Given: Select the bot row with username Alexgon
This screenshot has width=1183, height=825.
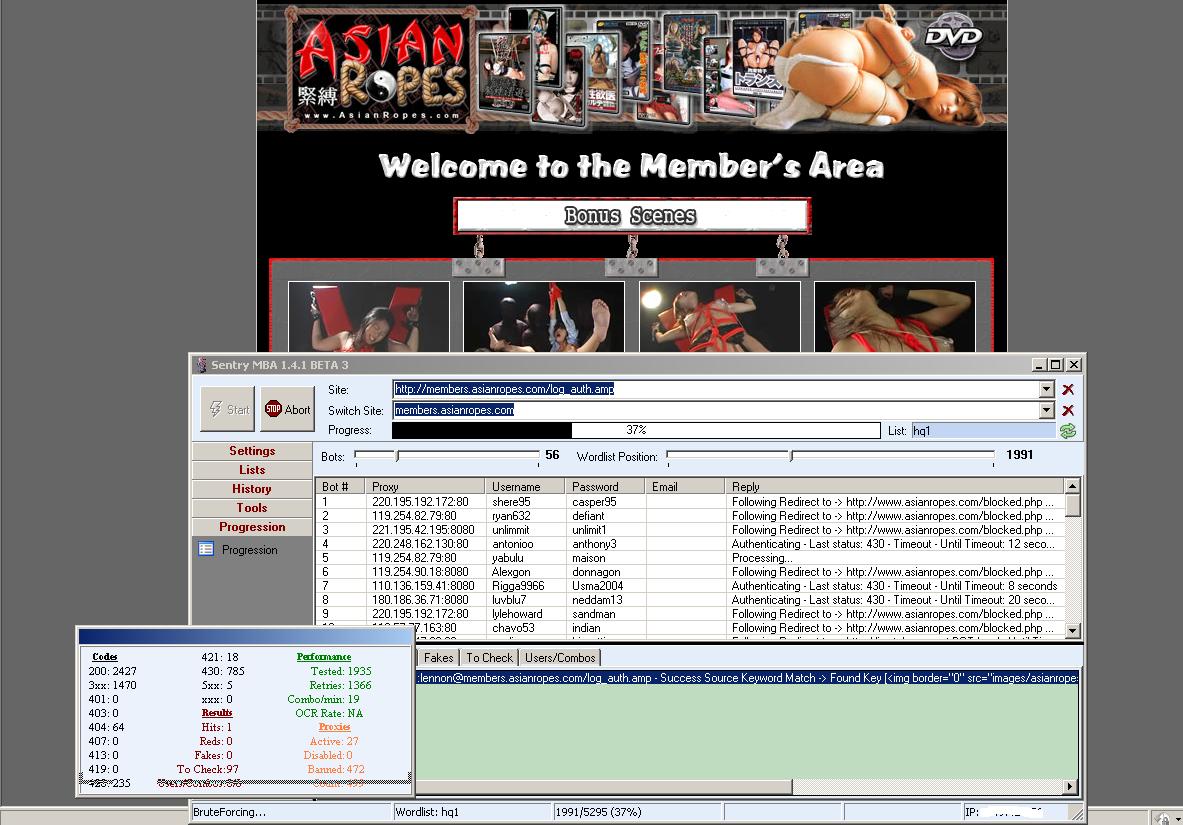Looking at the screenshot, I should click(x=690, y=572).
